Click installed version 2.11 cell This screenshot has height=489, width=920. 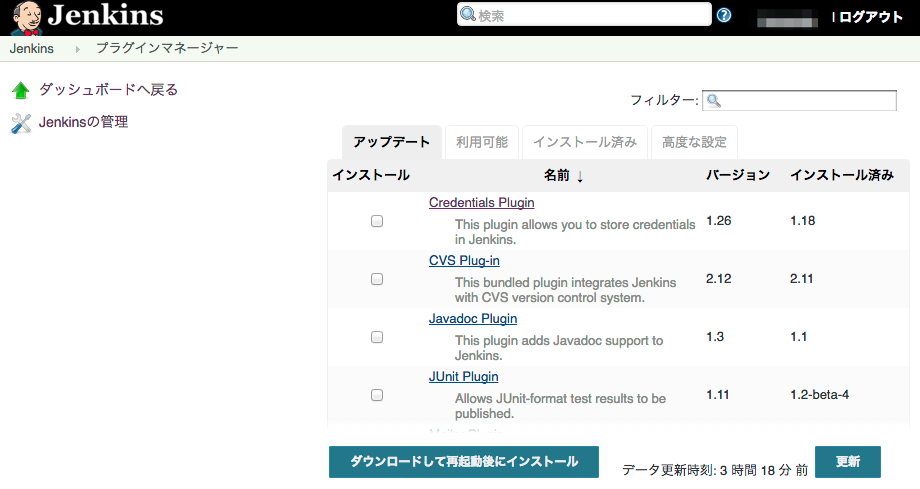(x=801, y=279)
